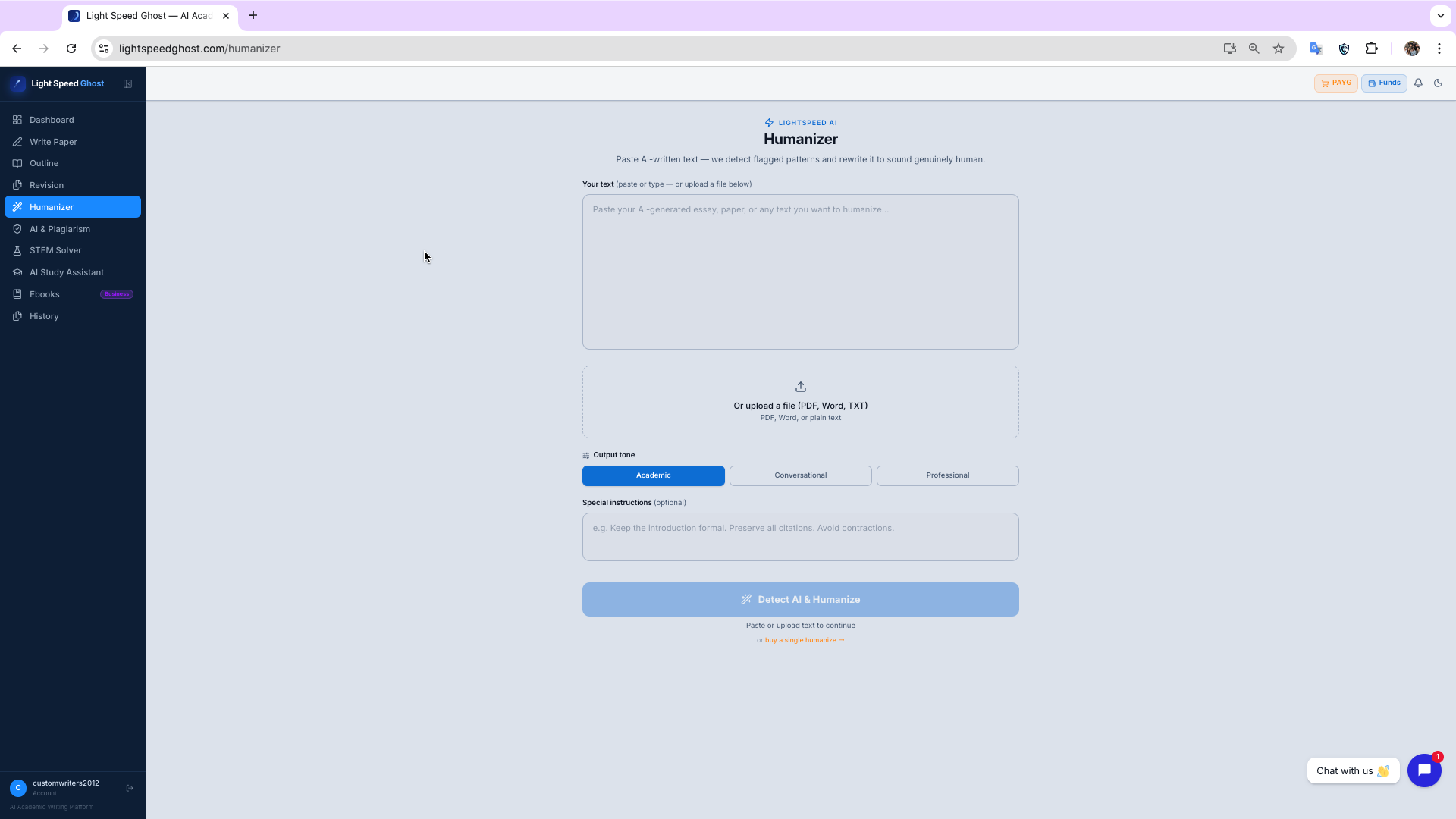Open Chrome three-dot menu
1456x819 pixels.
(x=1439, y=49)
